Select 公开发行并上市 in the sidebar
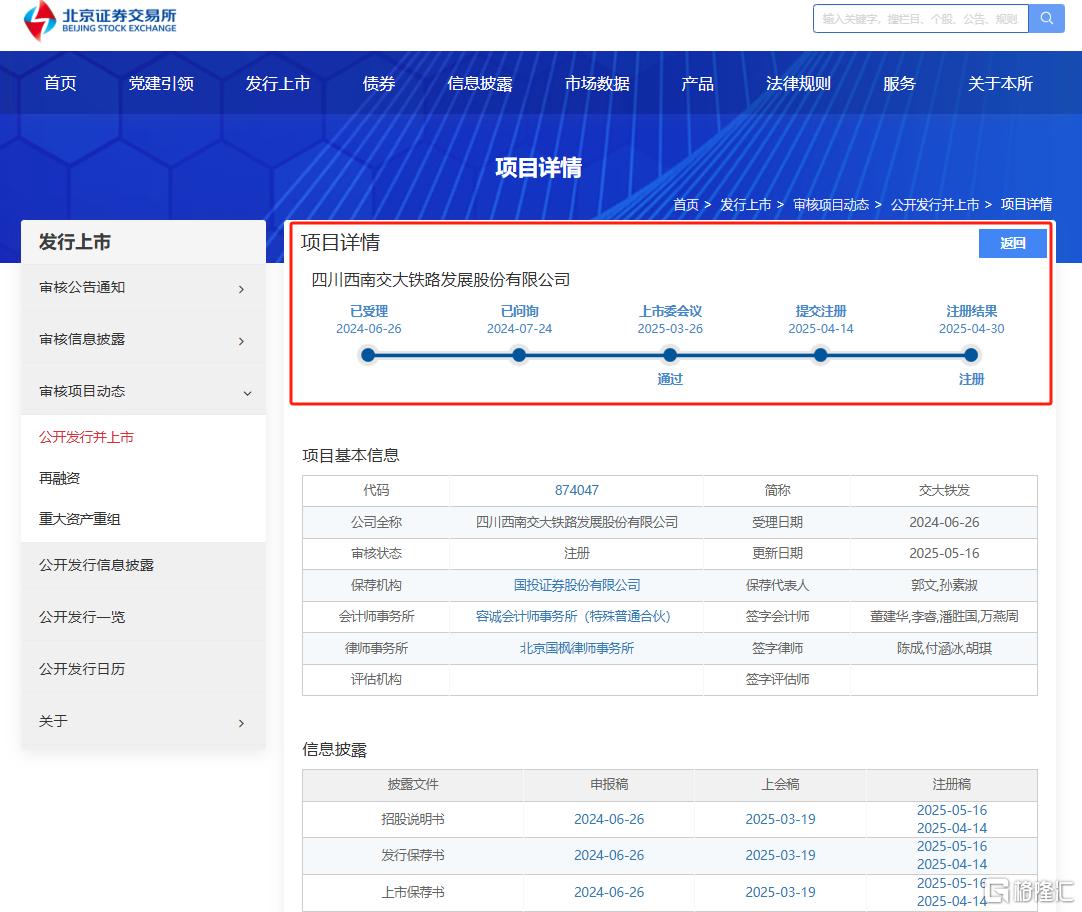1082x912 pixels. (86, 437)
